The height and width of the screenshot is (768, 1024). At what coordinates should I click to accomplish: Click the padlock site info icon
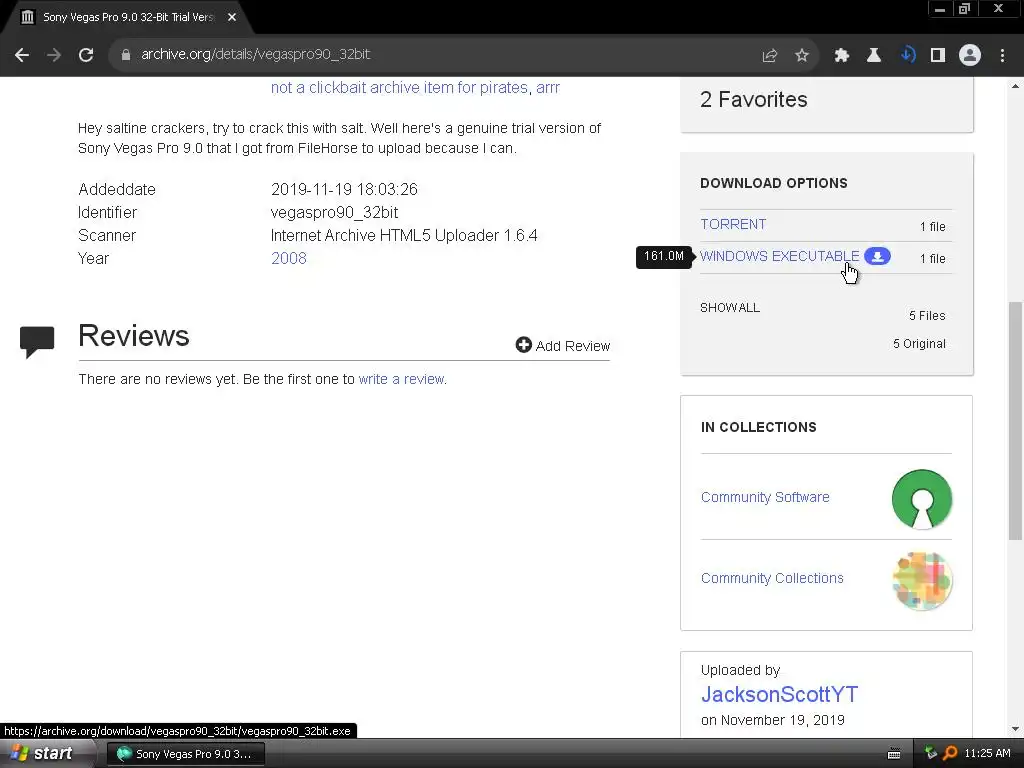click(125, 55)
